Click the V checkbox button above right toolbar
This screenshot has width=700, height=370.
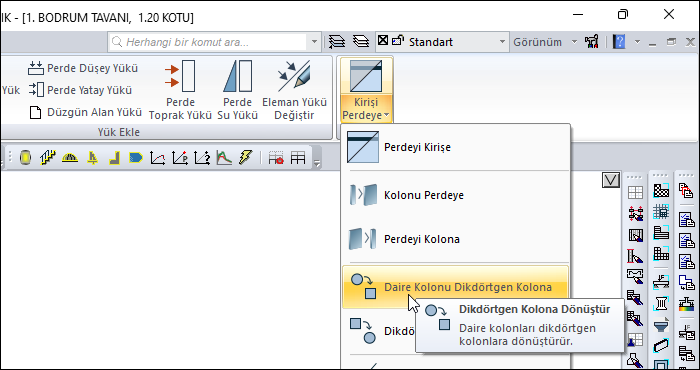(x=611, y=180)
